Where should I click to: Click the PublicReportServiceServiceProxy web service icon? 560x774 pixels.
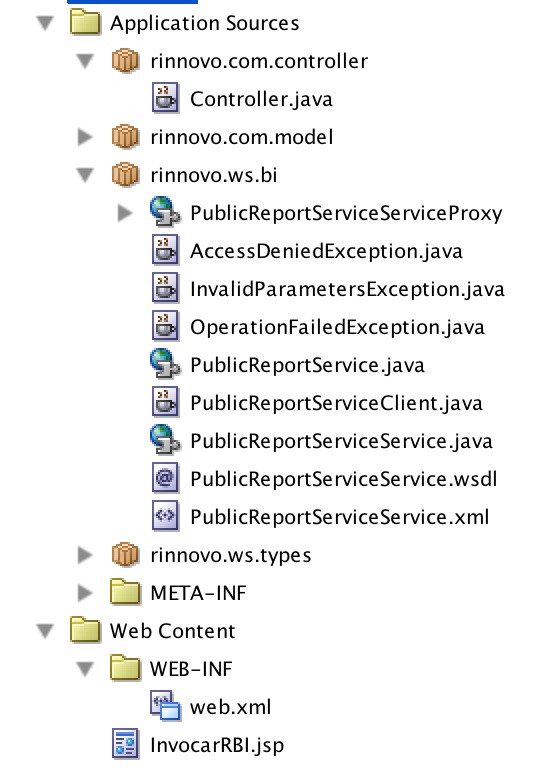(165, 212)
